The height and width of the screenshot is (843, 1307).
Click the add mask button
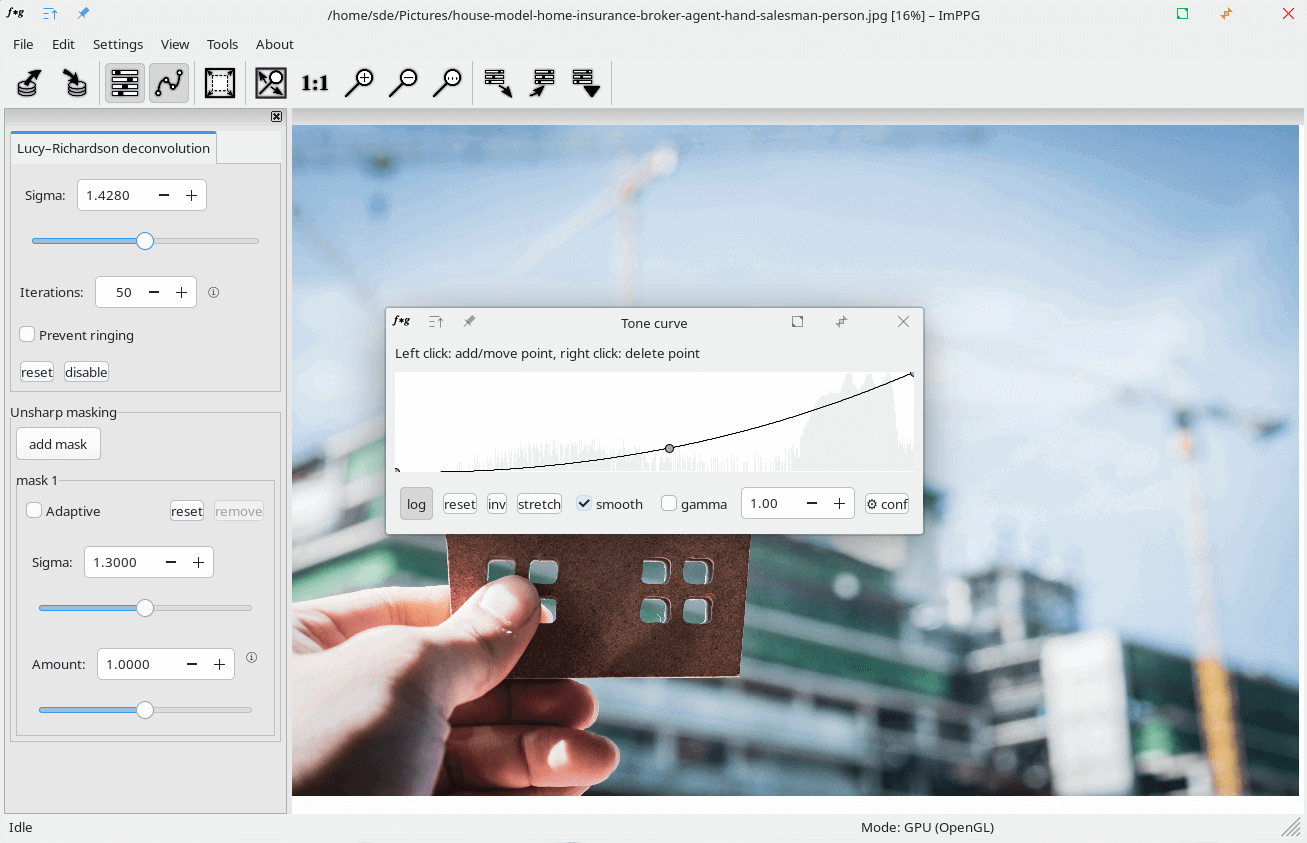[x=58, y=444]
